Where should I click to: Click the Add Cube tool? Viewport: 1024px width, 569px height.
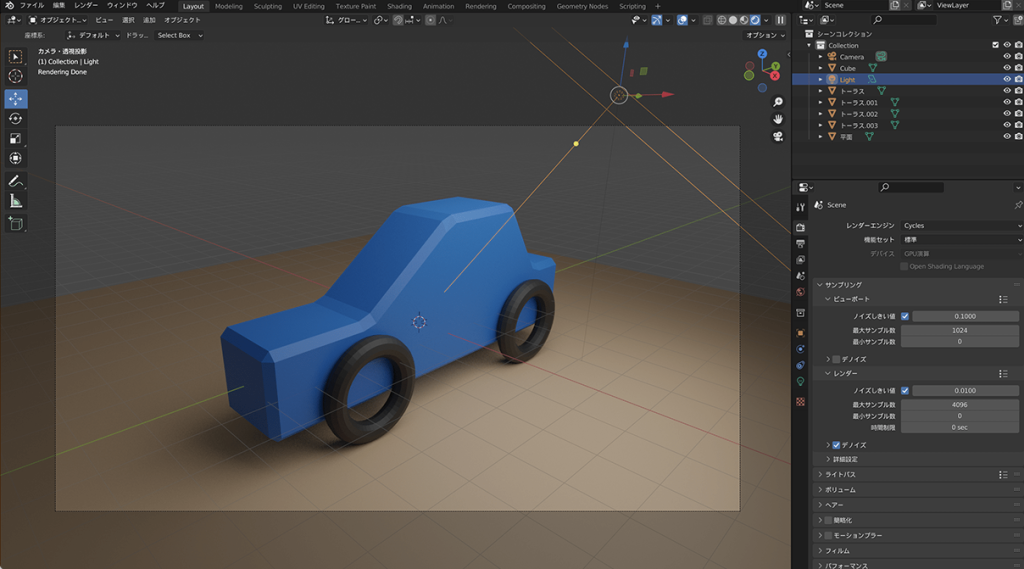(x=16, y=224)
